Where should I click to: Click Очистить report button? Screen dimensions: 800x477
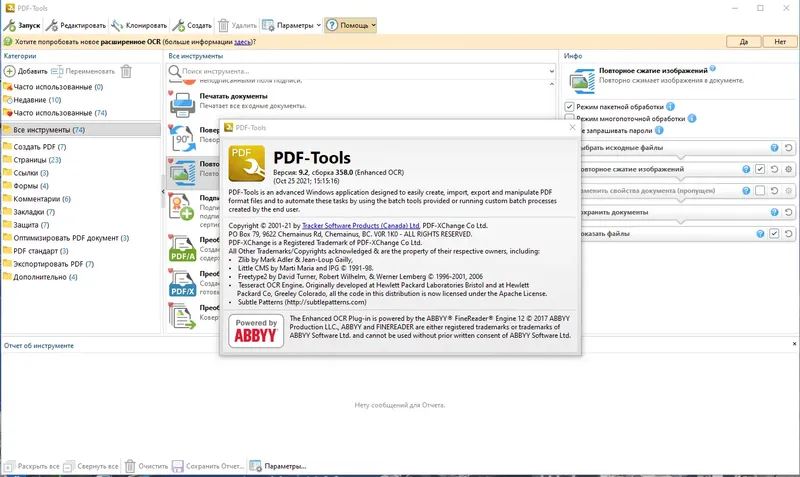coord(146,466)
